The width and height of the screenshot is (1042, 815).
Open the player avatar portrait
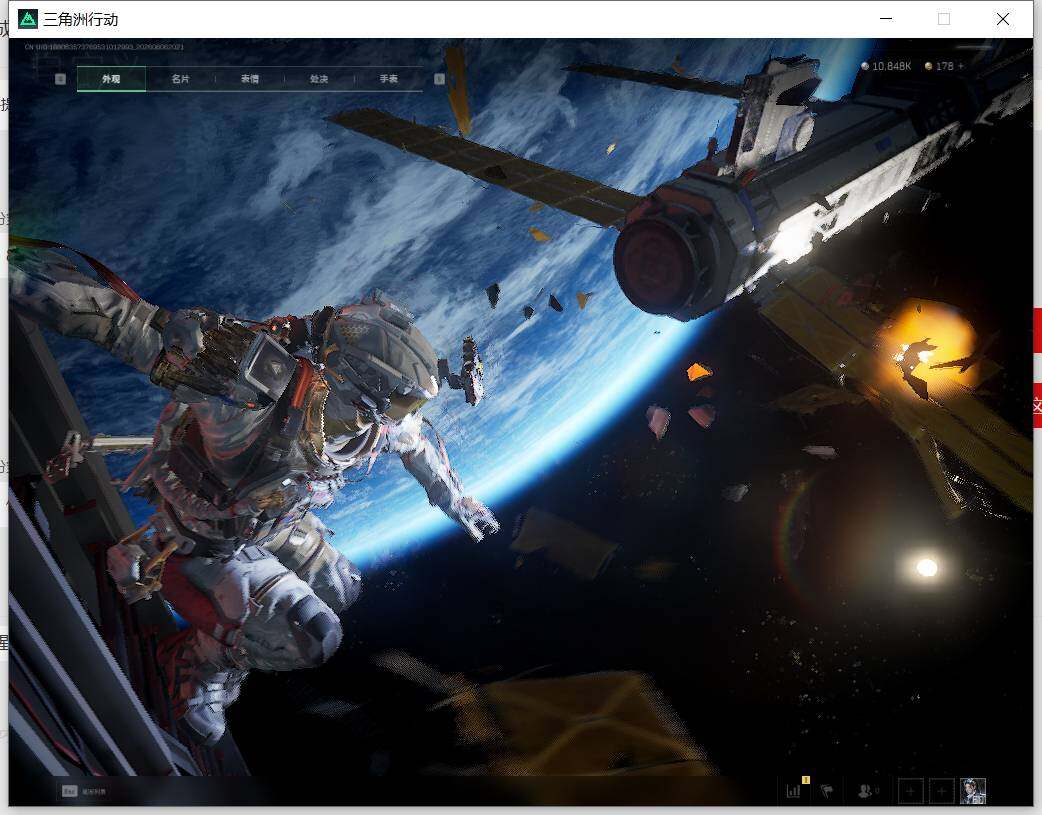point(973,791)
